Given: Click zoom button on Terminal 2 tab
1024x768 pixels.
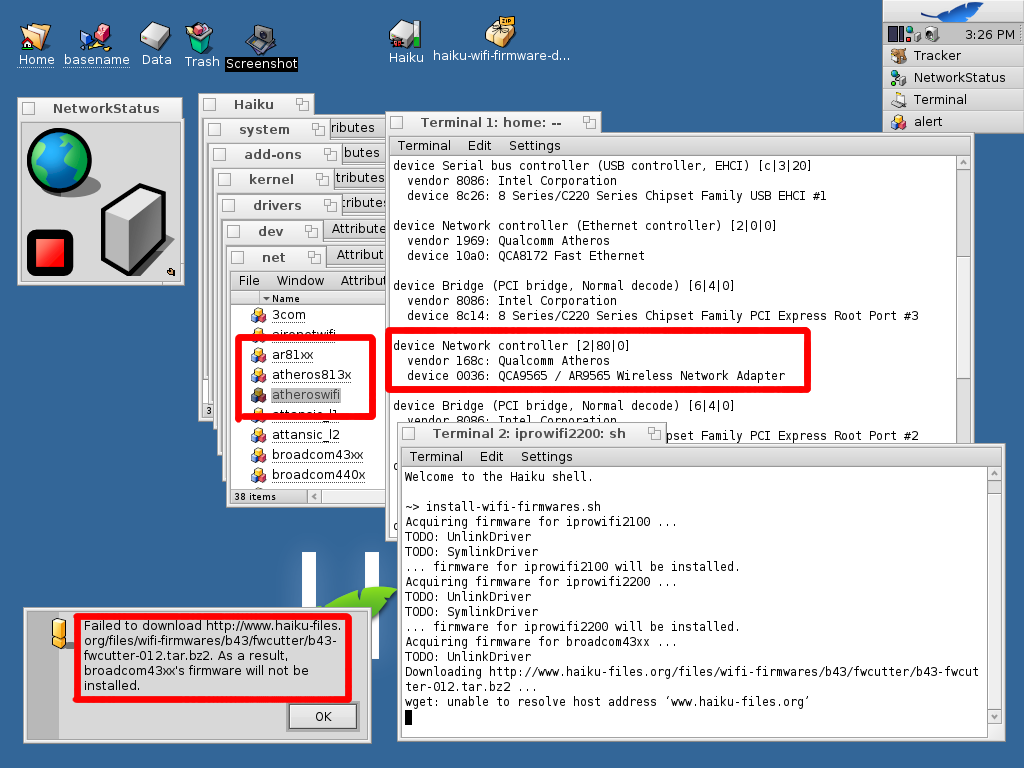Looking at the screenshot, I should pos(654,434).
